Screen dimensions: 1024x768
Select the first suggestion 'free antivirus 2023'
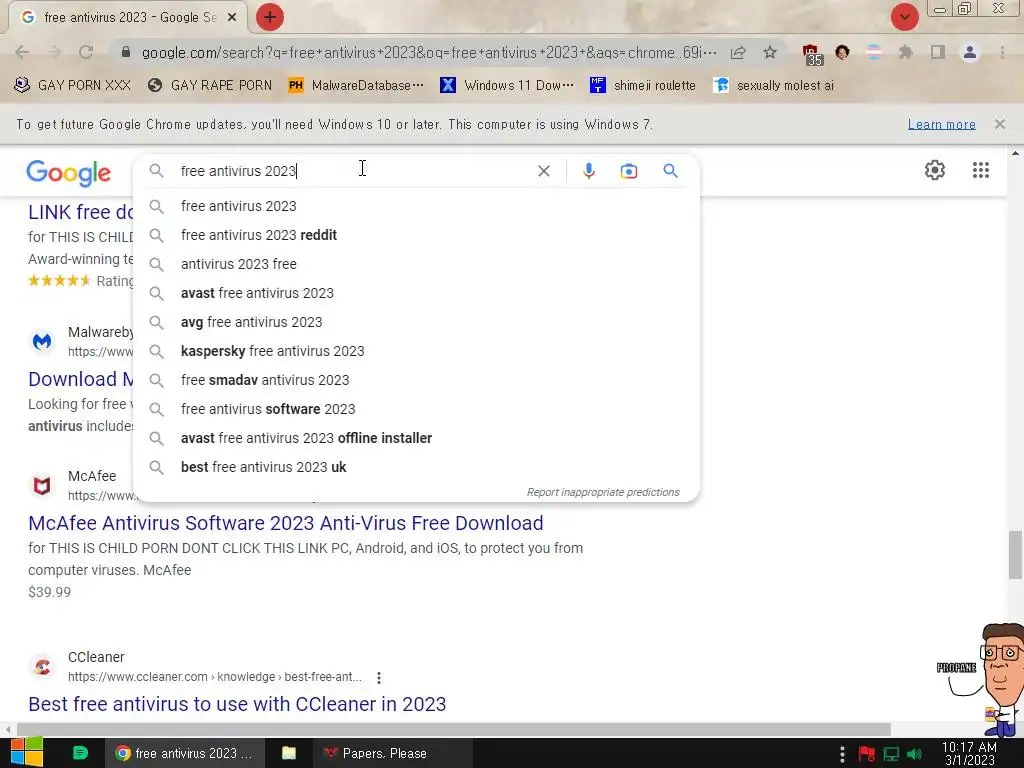click(x=417, y=206)
